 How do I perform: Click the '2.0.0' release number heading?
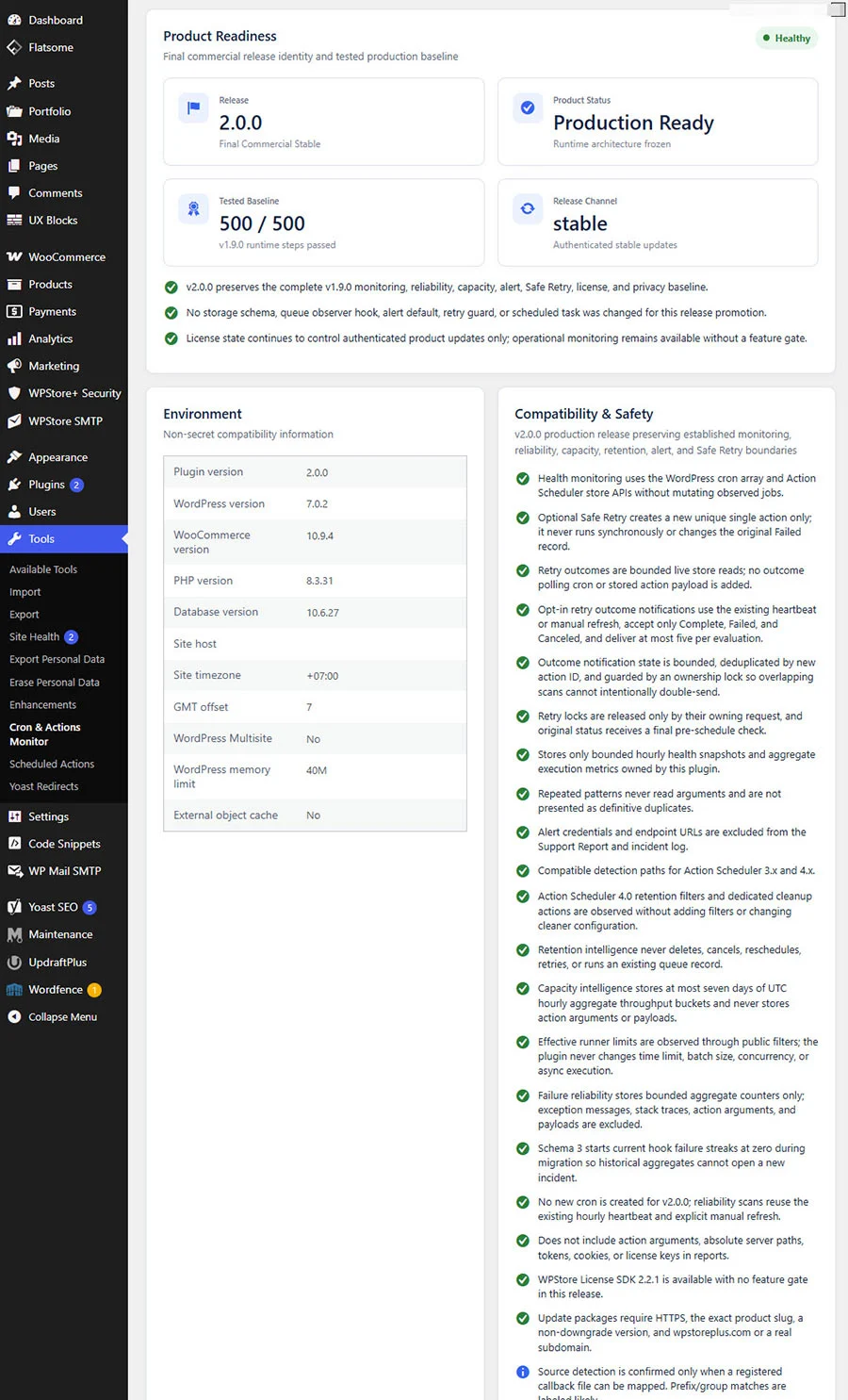tap(240, 123)
